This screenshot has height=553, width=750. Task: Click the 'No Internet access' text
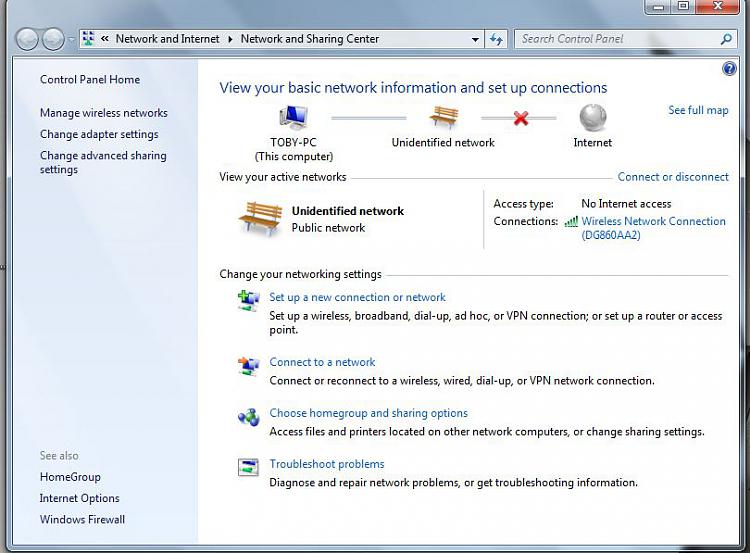click(626, 204)
